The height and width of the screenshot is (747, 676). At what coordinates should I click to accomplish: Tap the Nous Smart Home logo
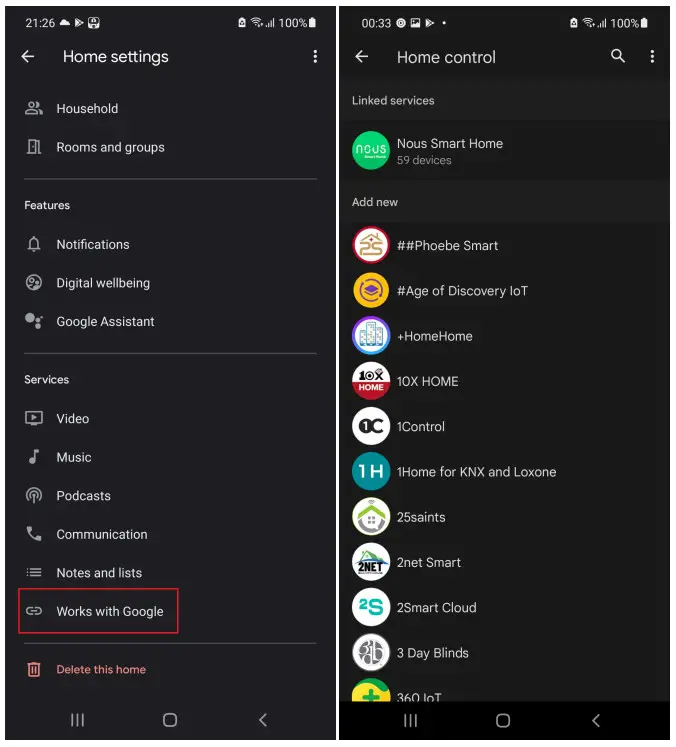point(371,151)
